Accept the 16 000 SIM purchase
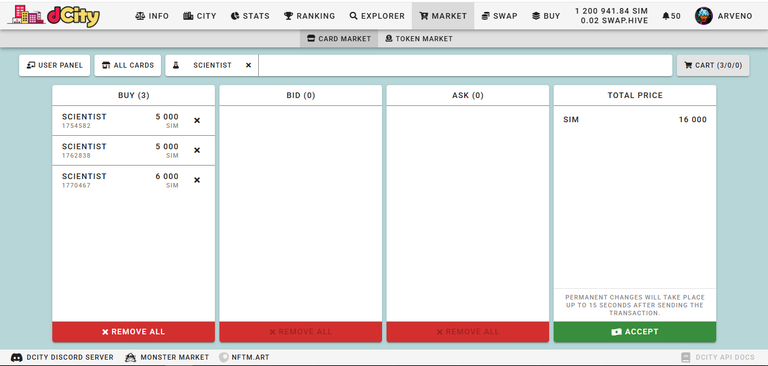 pos(635,332)
